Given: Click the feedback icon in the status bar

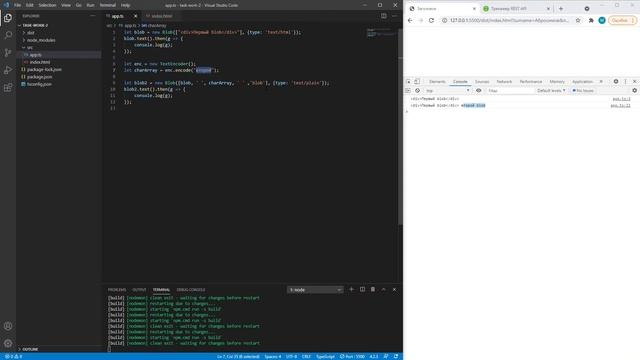Looking at the screenshot, I should click(x=386, y=356).
